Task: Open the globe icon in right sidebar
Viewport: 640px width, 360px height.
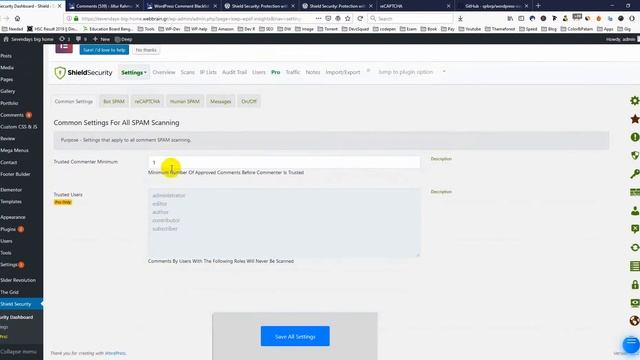Action: pyautogui.click(x=635, y=321)
